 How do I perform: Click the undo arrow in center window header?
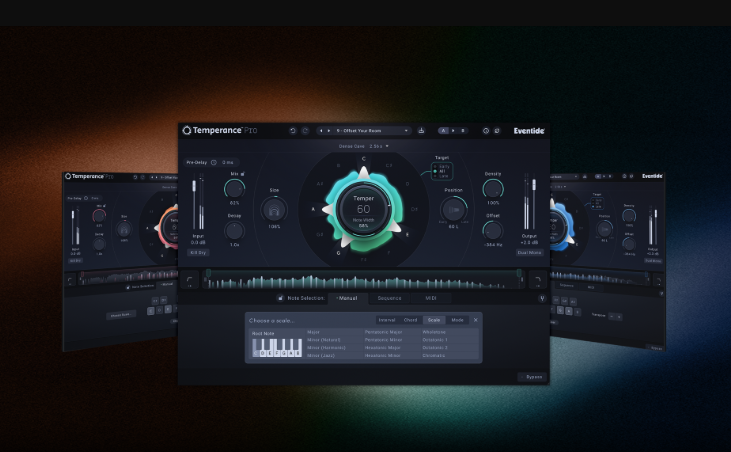coord(293,131)
